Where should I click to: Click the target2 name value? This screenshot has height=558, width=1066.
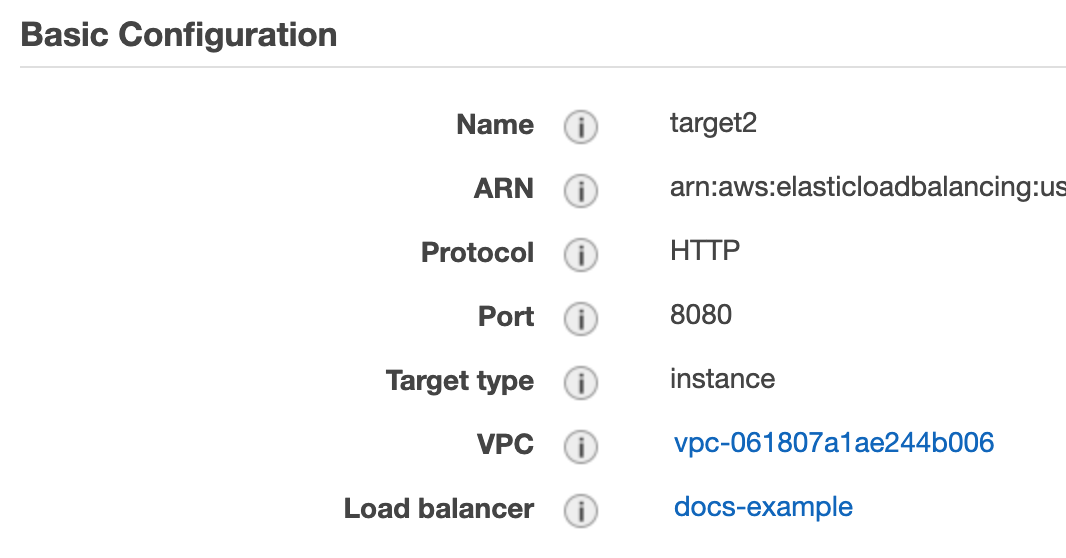click(714, 124)
